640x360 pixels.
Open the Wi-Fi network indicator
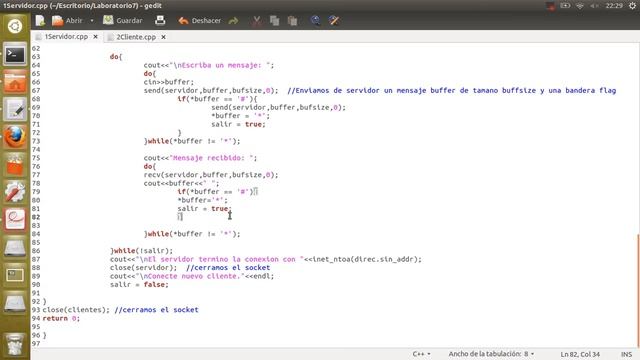pos(580,6)
